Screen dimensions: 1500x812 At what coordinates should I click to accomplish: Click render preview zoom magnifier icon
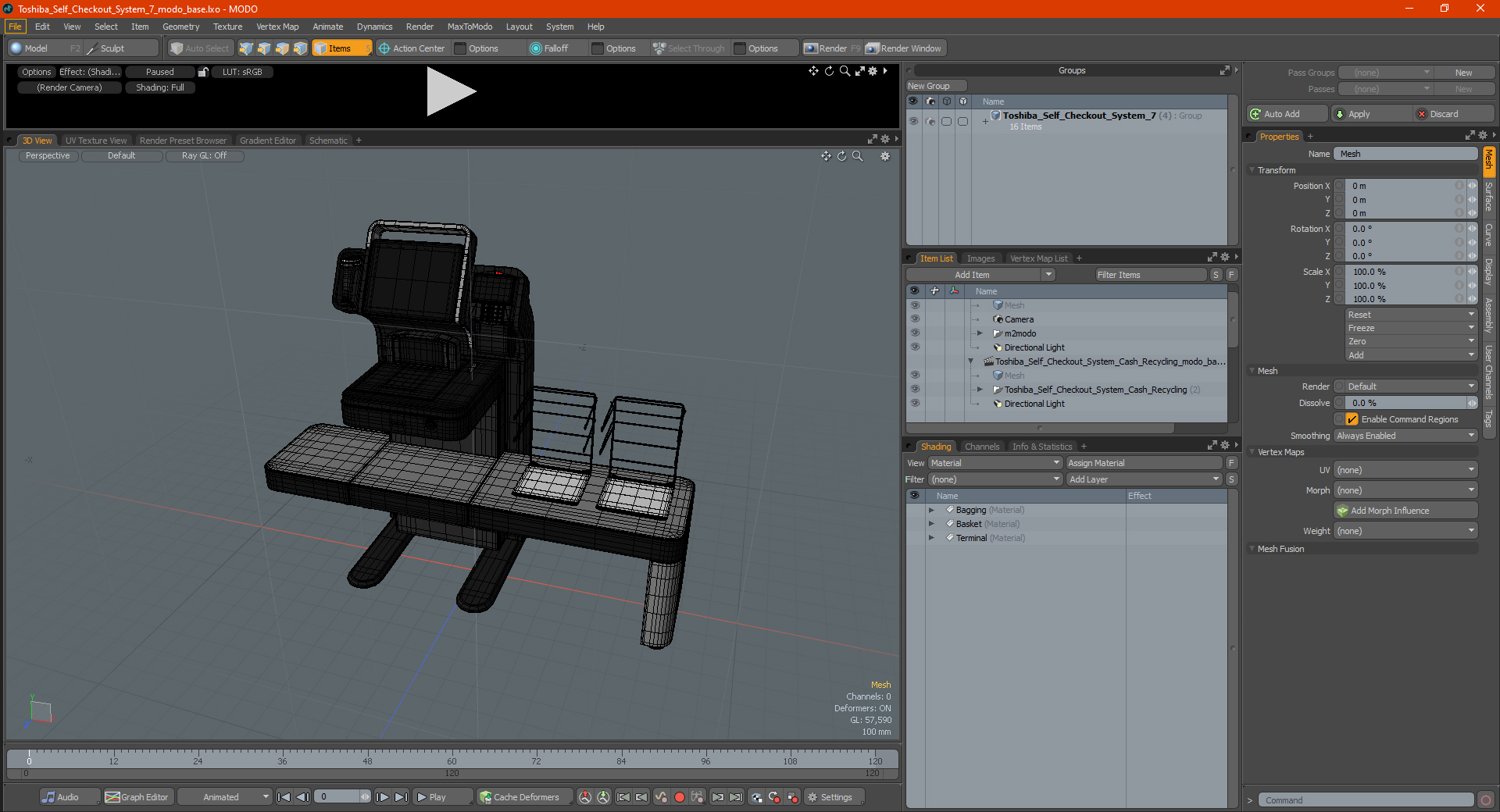tap(845, 71)
